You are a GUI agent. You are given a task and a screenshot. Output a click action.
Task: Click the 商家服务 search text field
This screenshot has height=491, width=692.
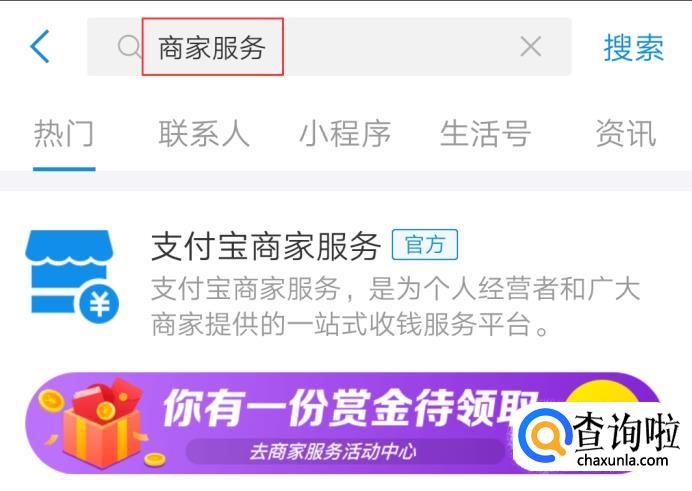point(329,46)
